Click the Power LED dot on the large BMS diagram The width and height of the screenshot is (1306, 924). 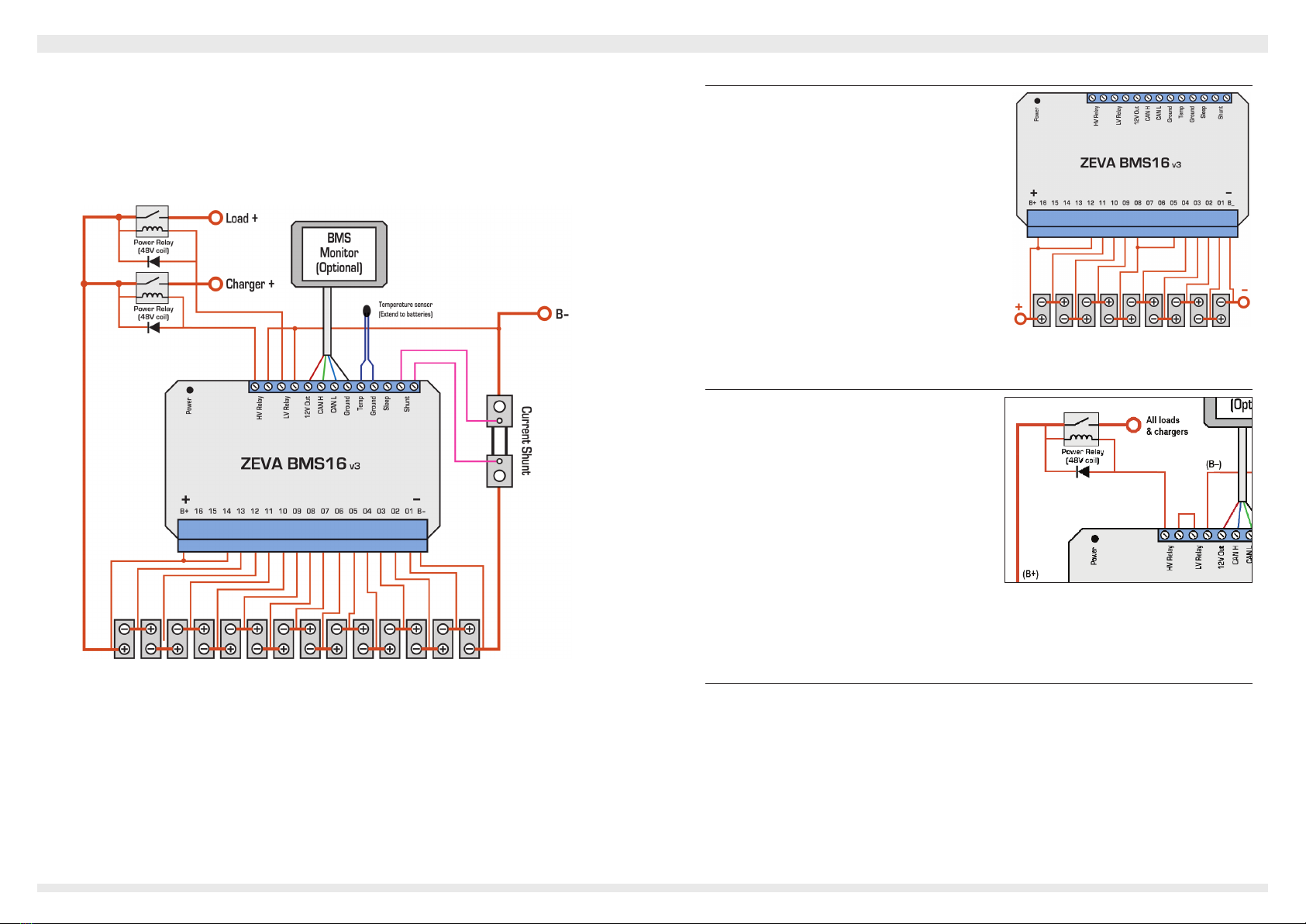coord(190,390)
